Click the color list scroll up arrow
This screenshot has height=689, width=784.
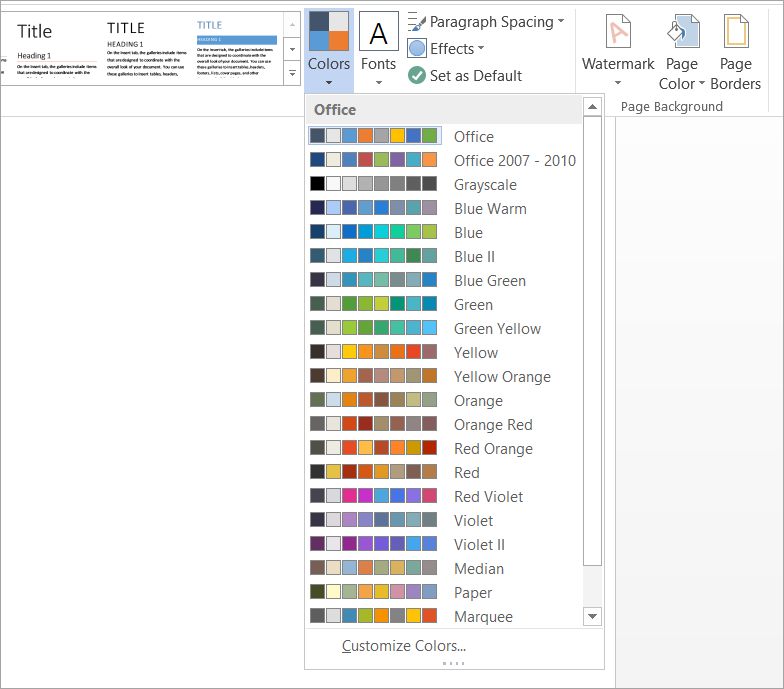(x=592, y=106)
